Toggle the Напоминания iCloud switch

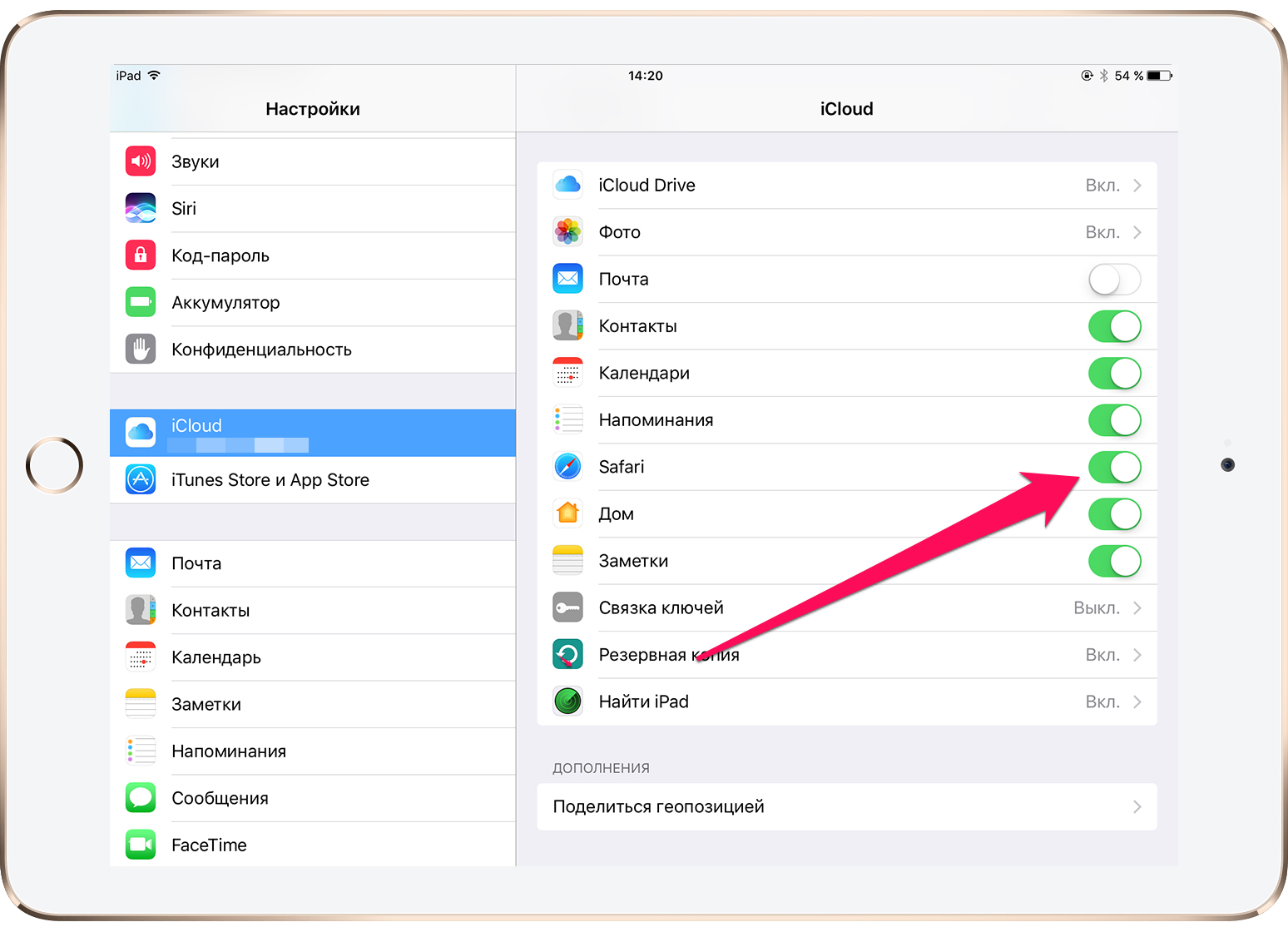click(x=1115, y=420)
